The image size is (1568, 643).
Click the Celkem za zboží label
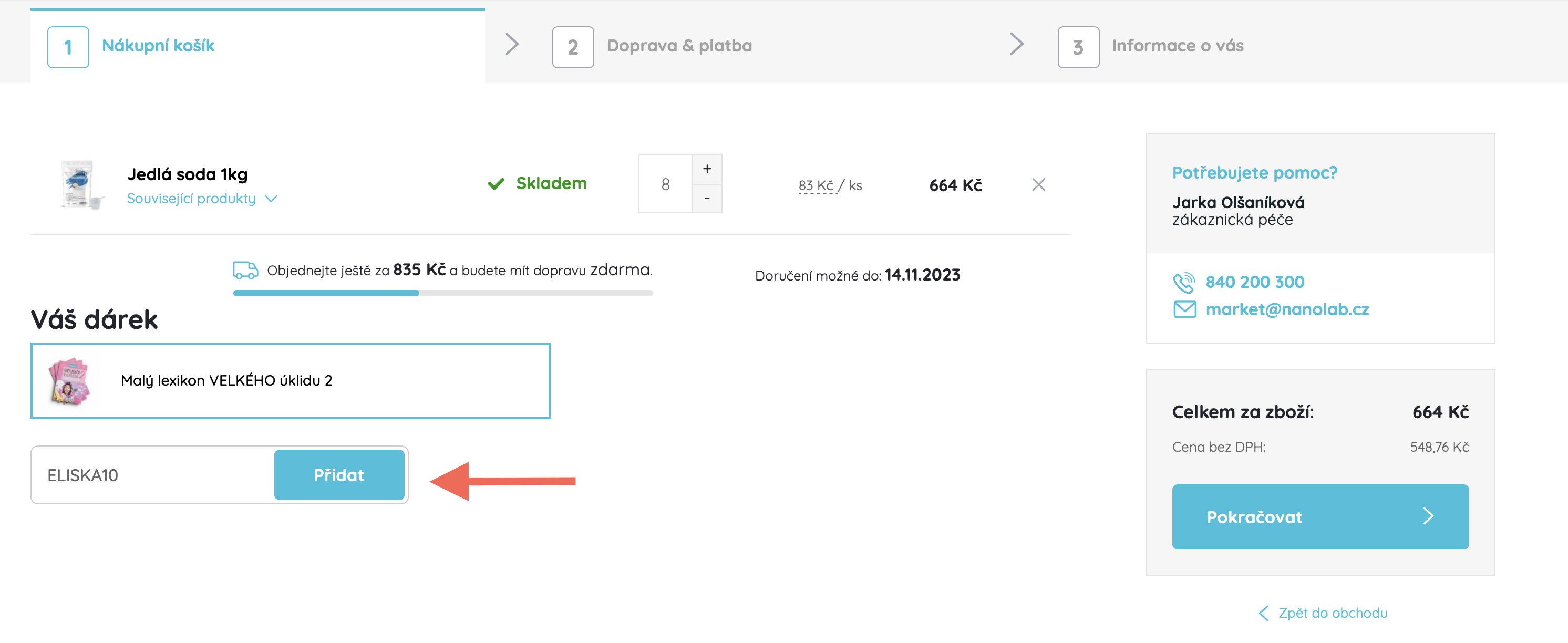pos(1242,412)
